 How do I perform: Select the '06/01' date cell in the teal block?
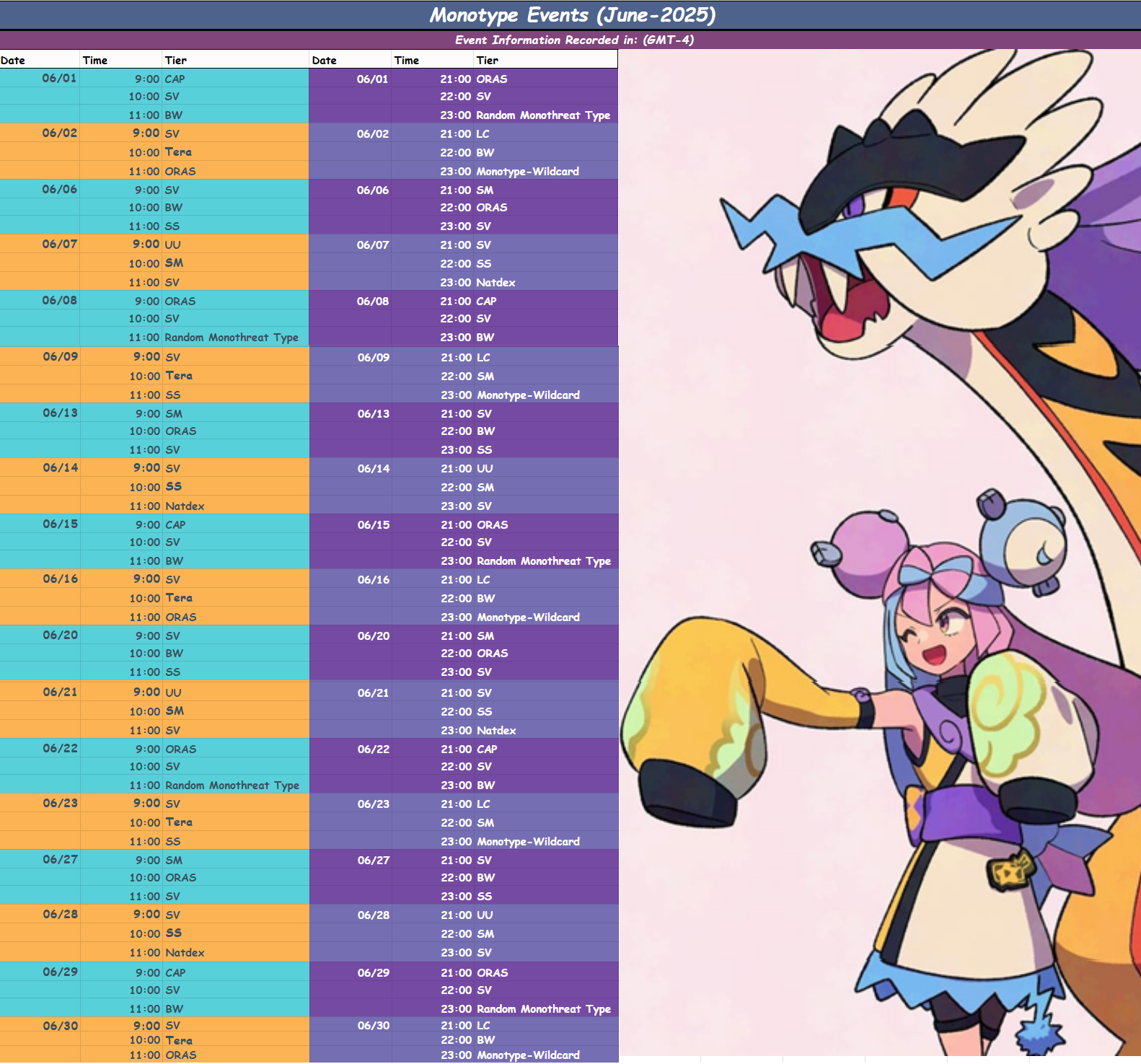[x=59, y=78]
